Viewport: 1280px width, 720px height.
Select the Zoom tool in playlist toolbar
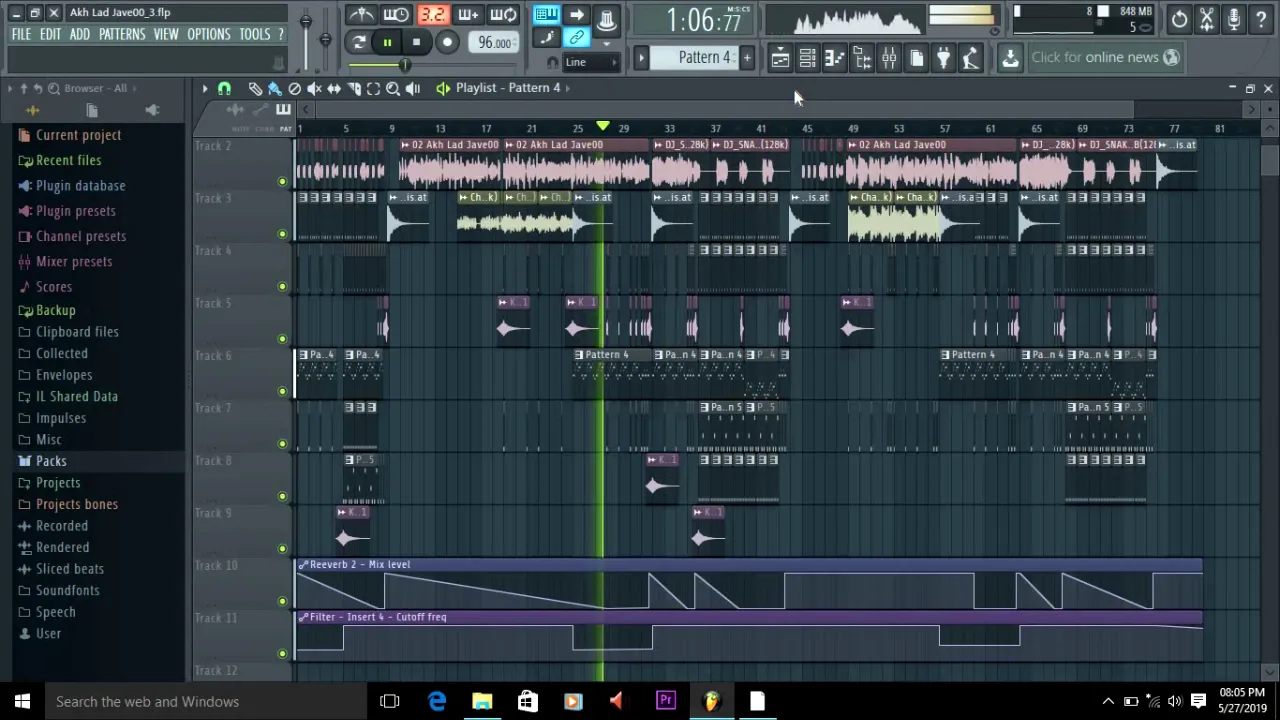pos(393,88)
